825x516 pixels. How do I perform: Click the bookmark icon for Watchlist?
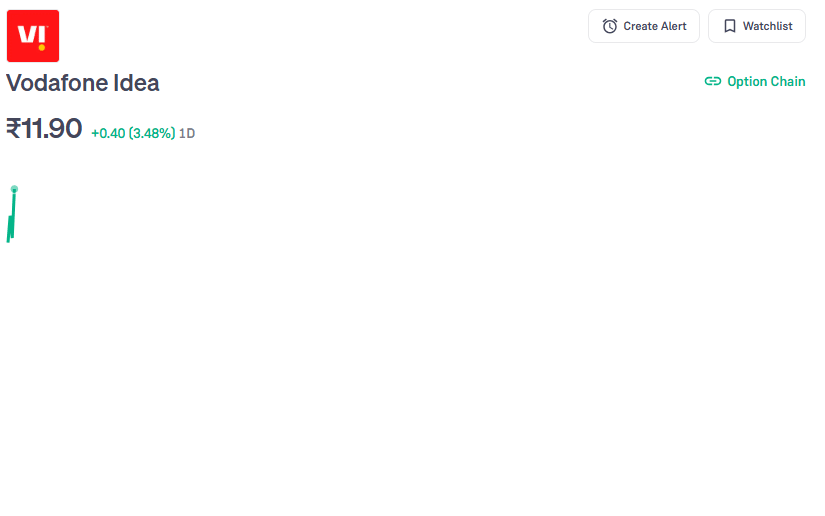730,26
